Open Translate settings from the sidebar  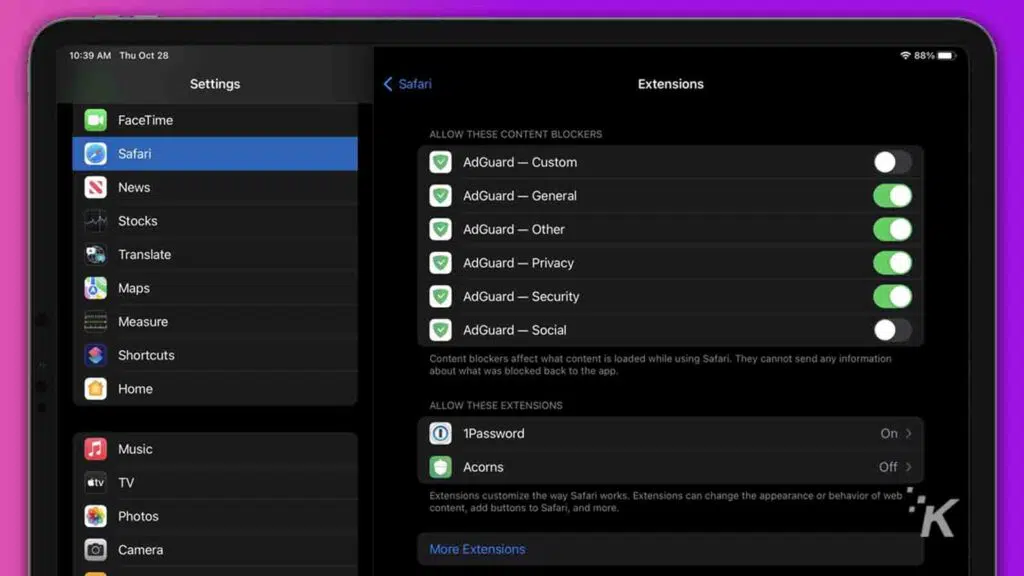(95, 254)
